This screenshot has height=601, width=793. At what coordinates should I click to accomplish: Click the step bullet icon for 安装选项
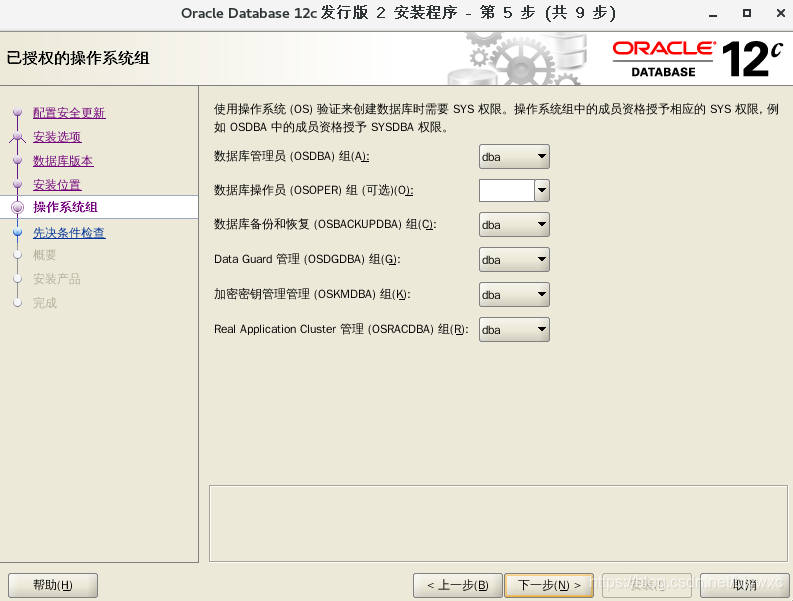coord(18,137)
